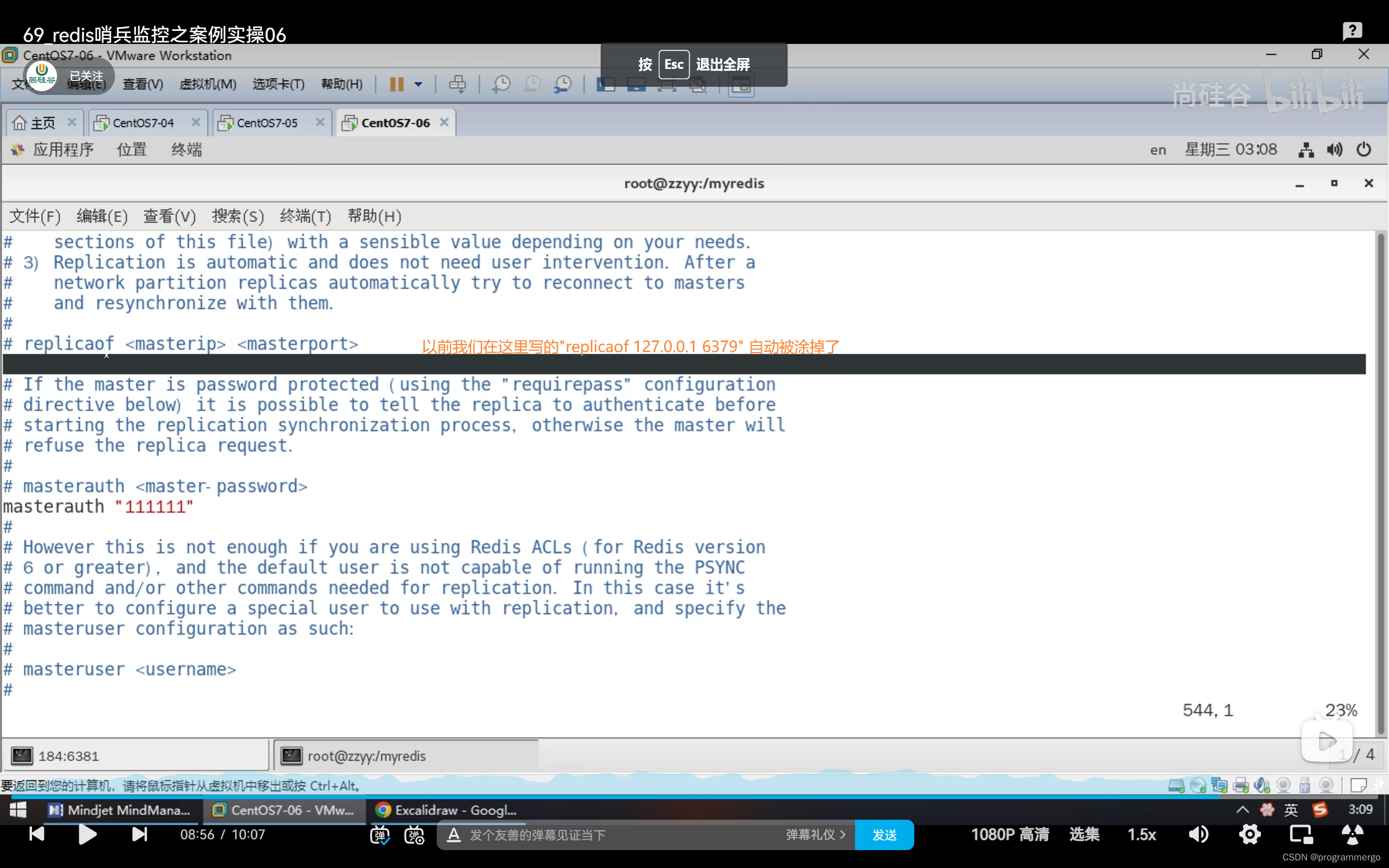The width and height of the screenshot is (1389, 868).
Task: Click the Sogou input tray icon
Action: point(1321,810)
